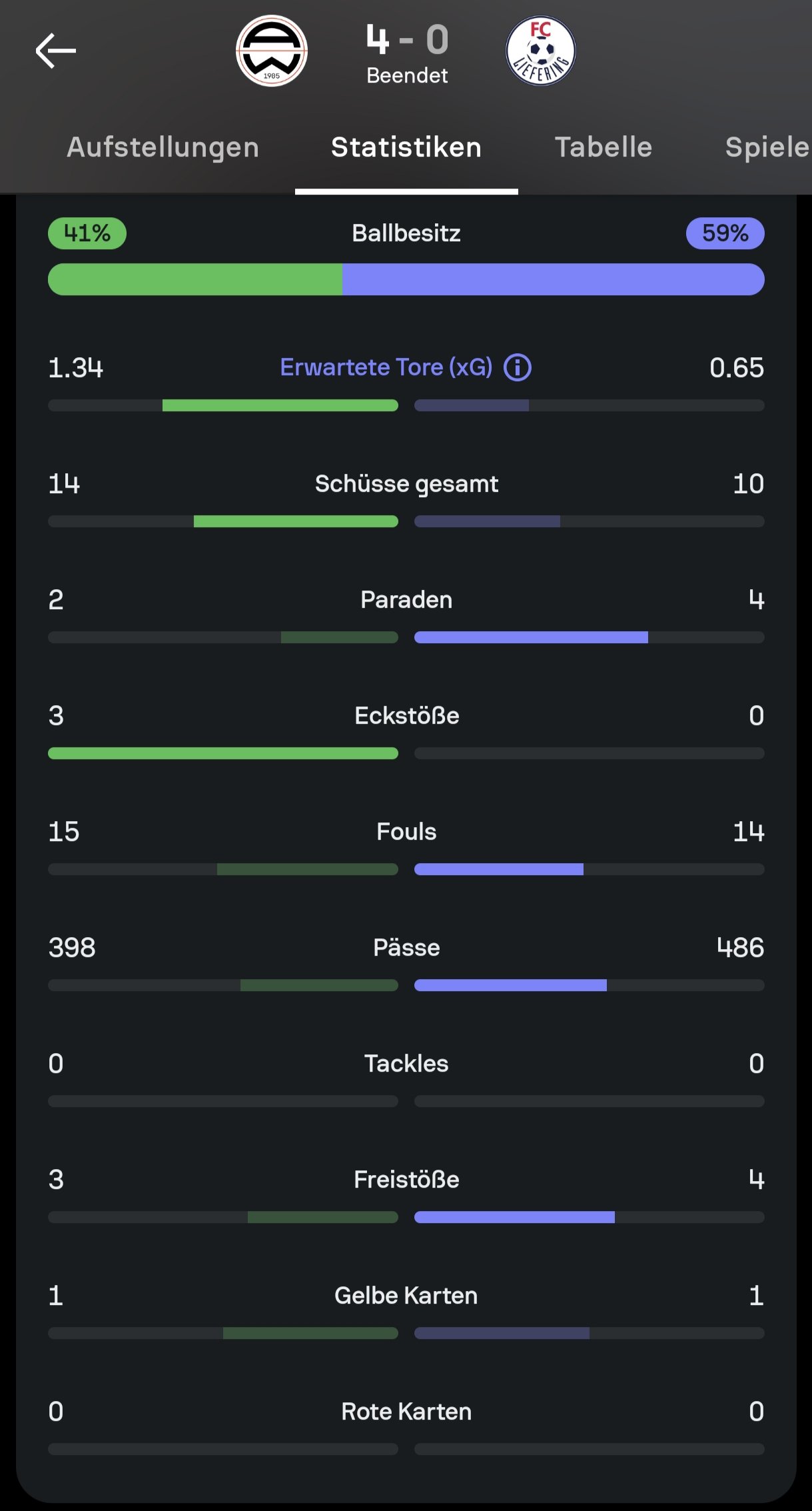Open the home team crest logo

(272, 51)
